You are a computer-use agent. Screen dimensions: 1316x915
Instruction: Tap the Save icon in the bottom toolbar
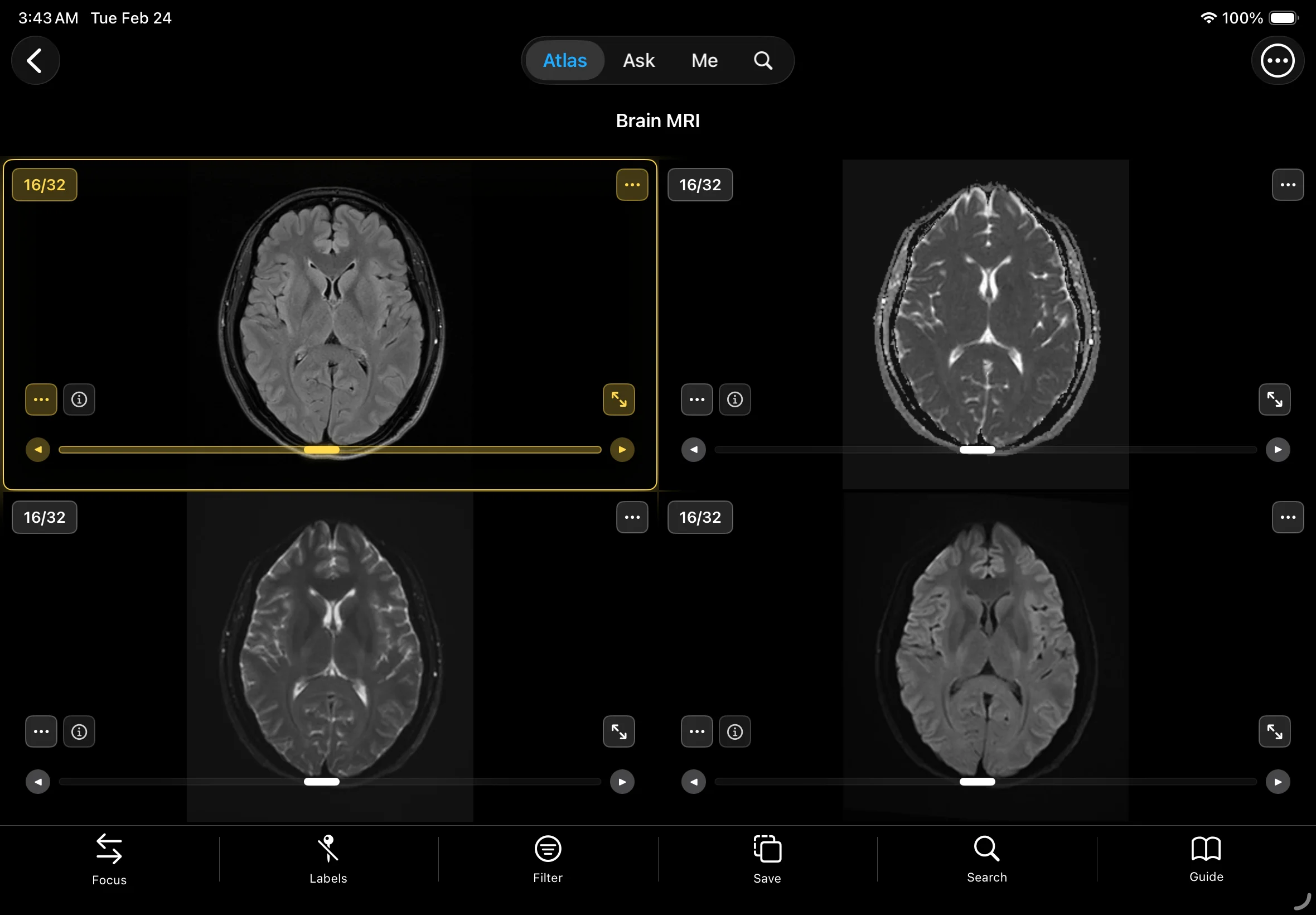[x=767, y=858]
